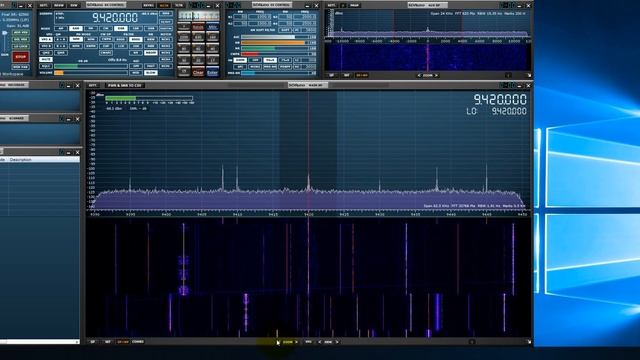Switch Main SP view to WF only
The image size is (640, 360).
coord(108,342)
